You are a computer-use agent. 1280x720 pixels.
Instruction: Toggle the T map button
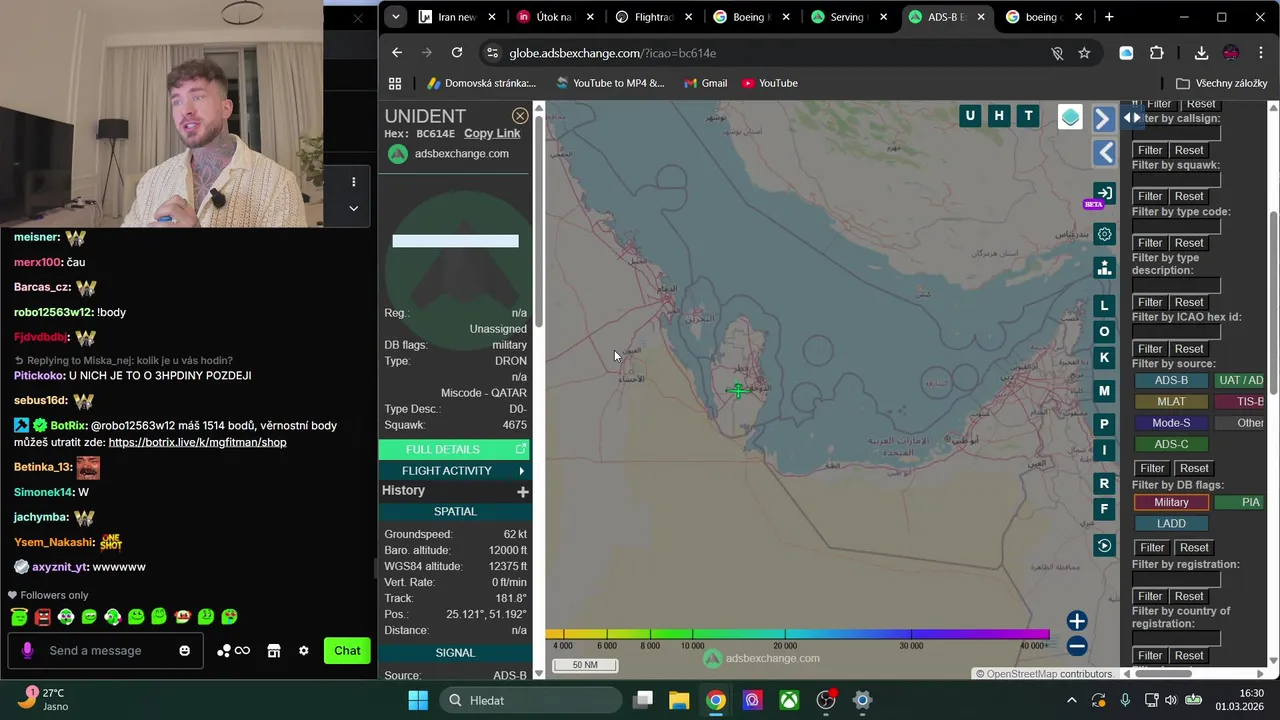tap(1028, 116)
